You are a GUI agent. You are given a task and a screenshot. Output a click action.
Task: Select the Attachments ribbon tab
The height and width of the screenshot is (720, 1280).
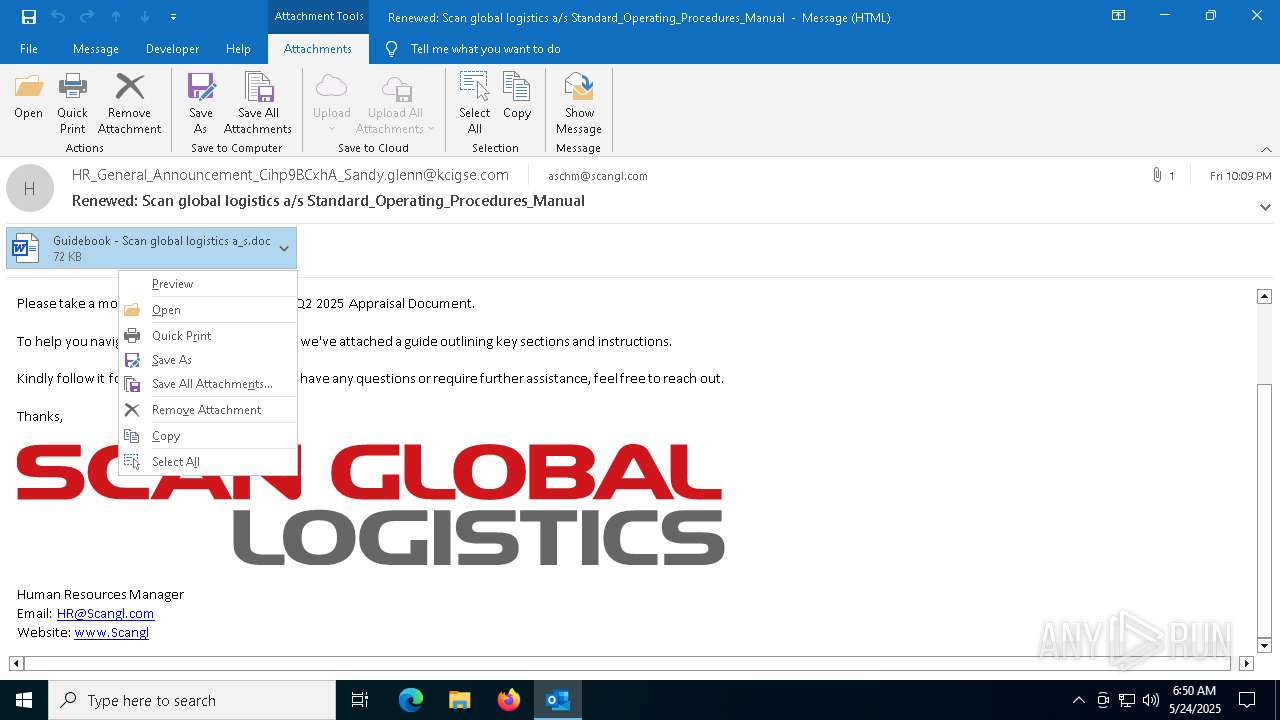318,49
